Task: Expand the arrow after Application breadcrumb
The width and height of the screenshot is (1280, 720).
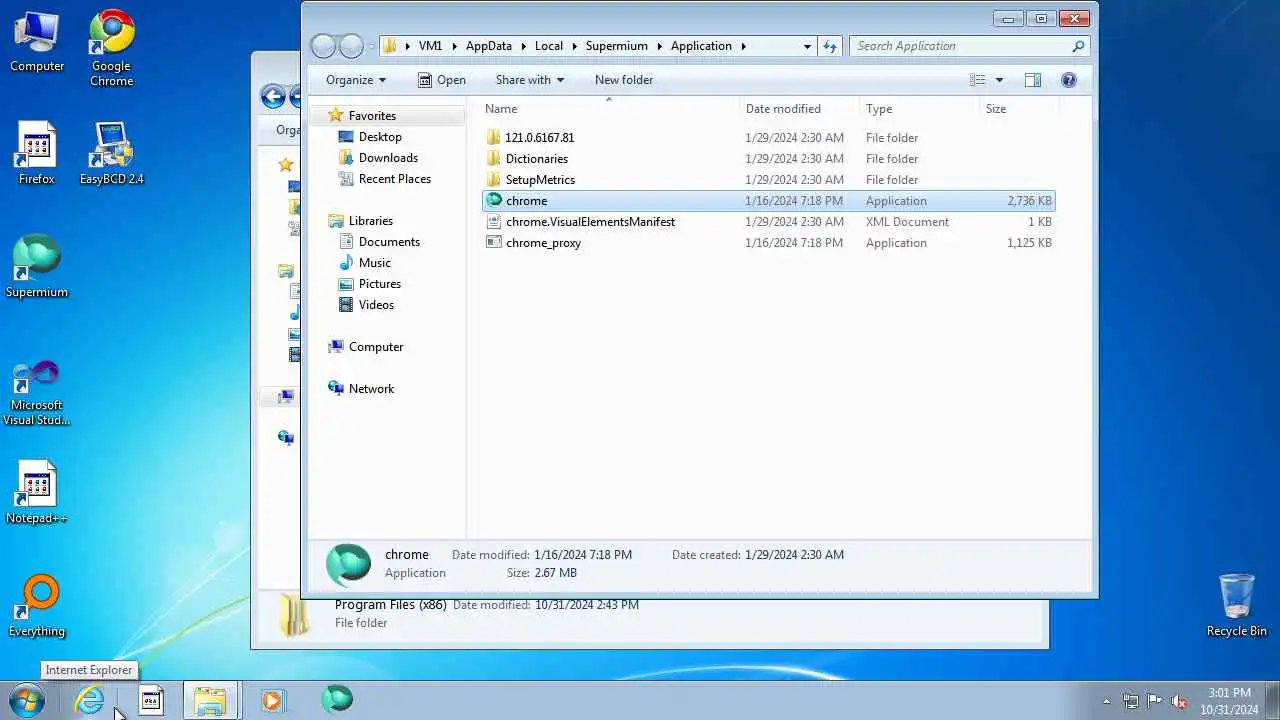Action: pyautogui.click(x=743, y=46)
